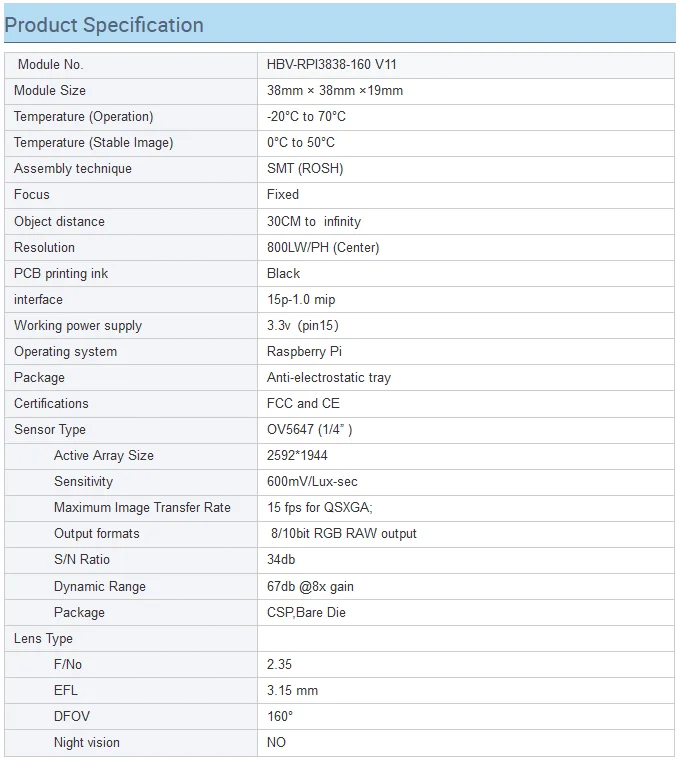The height and width of the screenshot is (760, 679).
Task: Select the module number HBV-RPI3838-160 V11
Action: point(332,64)
